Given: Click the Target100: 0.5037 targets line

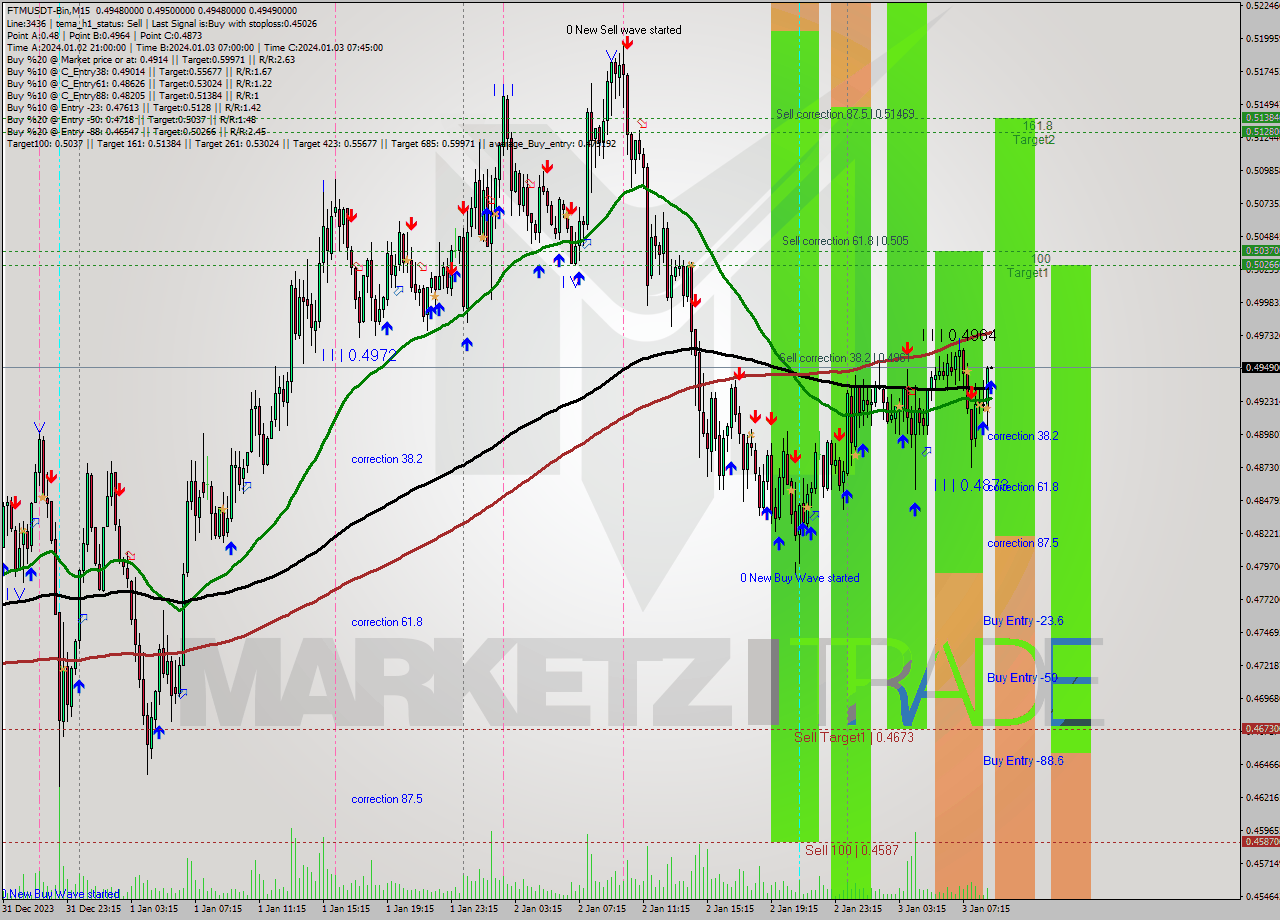Looking at the screenshot, I should pos(310,143).
